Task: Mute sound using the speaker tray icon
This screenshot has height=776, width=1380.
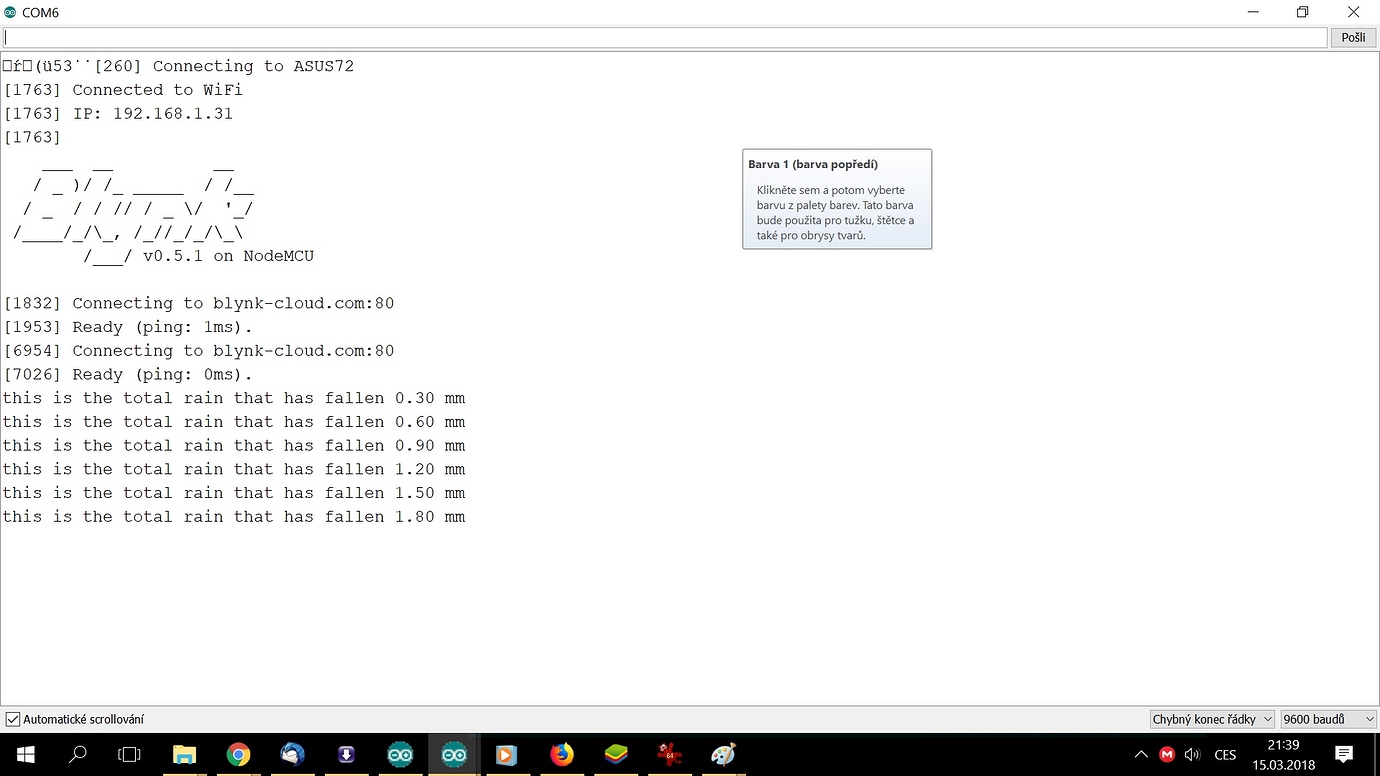Action: coord(1192,754)
